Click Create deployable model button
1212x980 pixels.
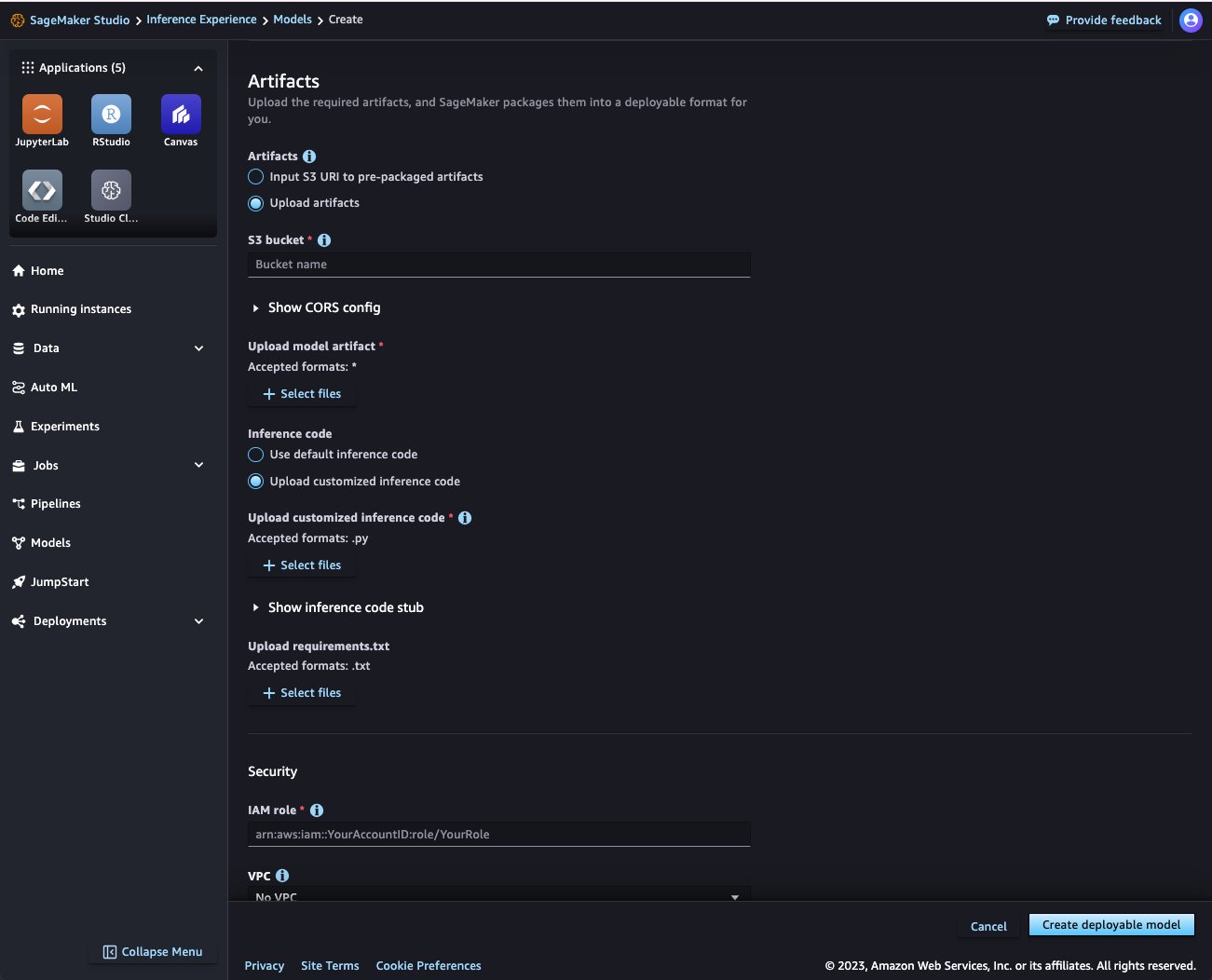click(1111, 925)
